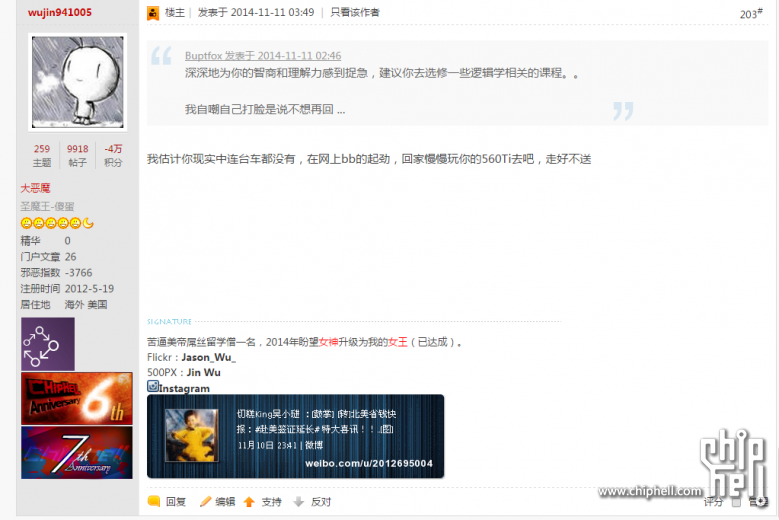
Task: Click the orange upvote arrow icon
Action: click(x=249, y=502)
